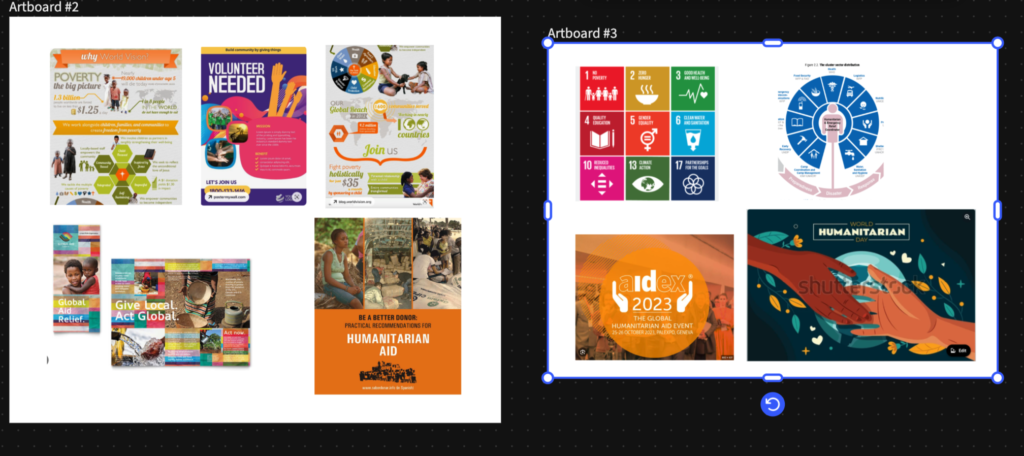Viewport: 1024px width, 456px height.
Task: Click the top-left corner handle of Artboard #3
Action: pos(547,42)
